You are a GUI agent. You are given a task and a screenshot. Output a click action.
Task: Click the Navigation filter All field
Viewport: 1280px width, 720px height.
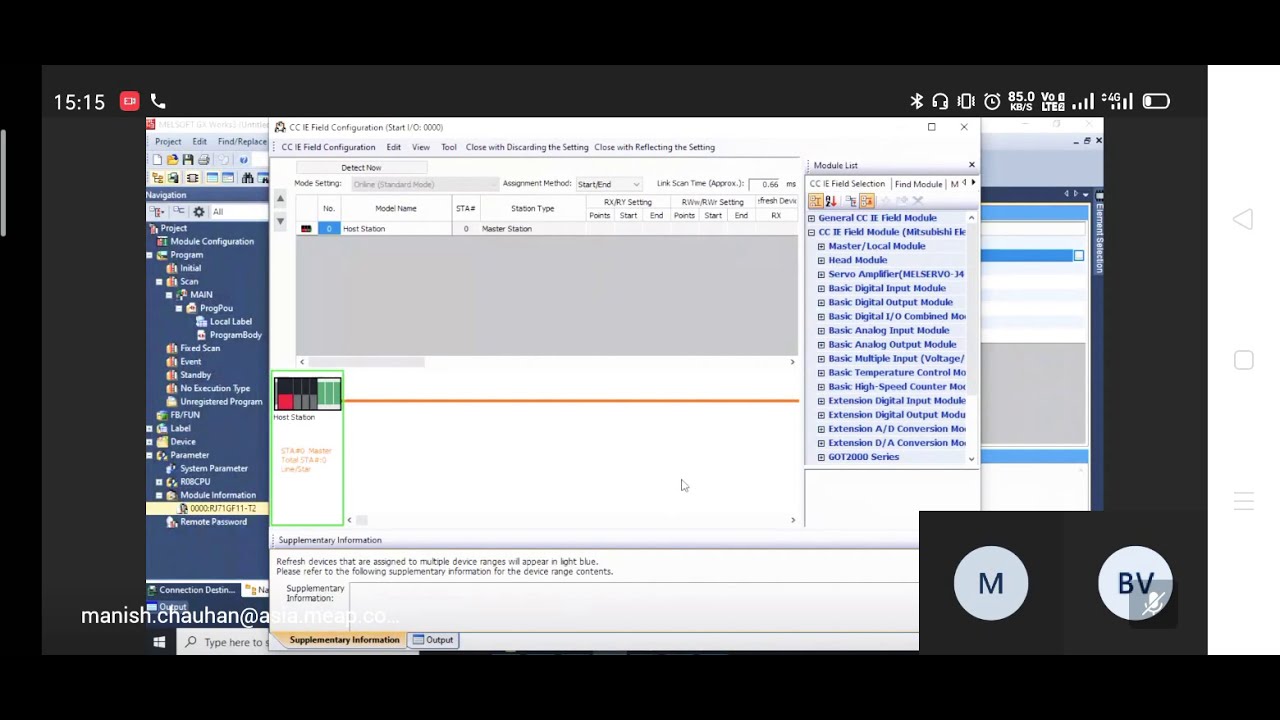tap(238, 212)
